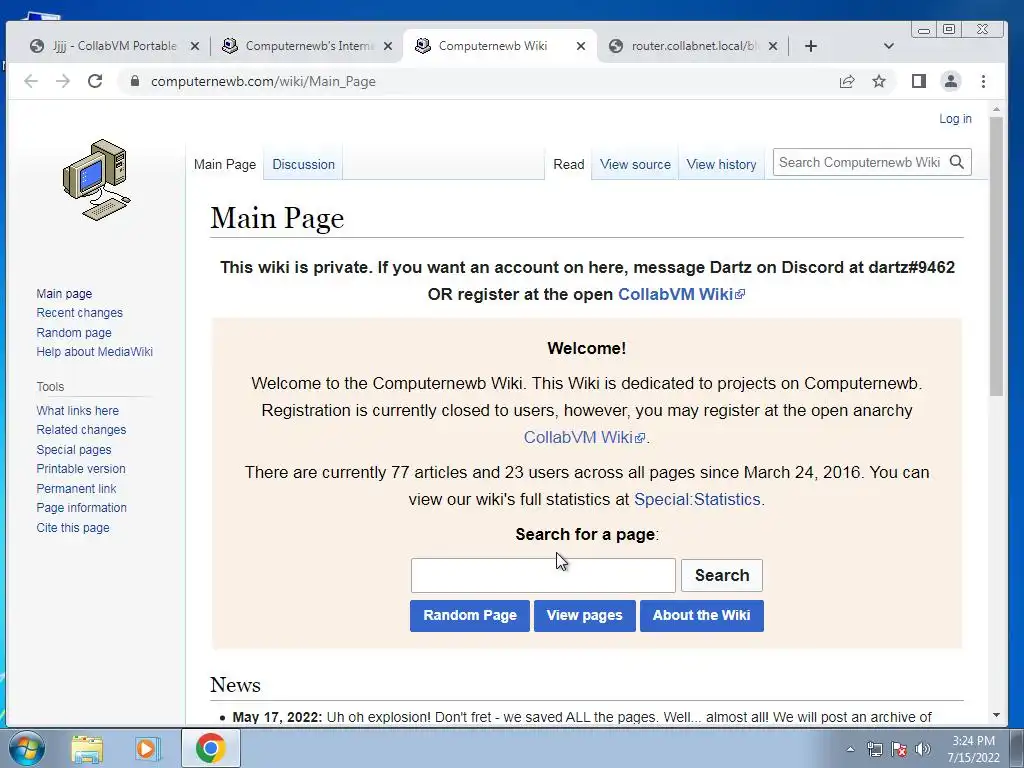
Task: Click the View pages button
Action: coord(584,616)
